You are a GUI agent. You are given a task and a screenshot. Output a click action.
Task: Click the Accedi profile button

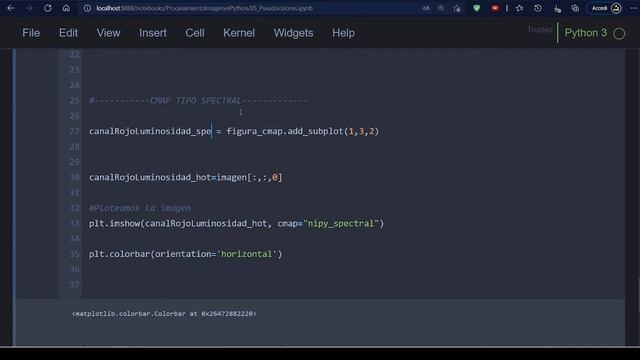[x=606, y=8]
